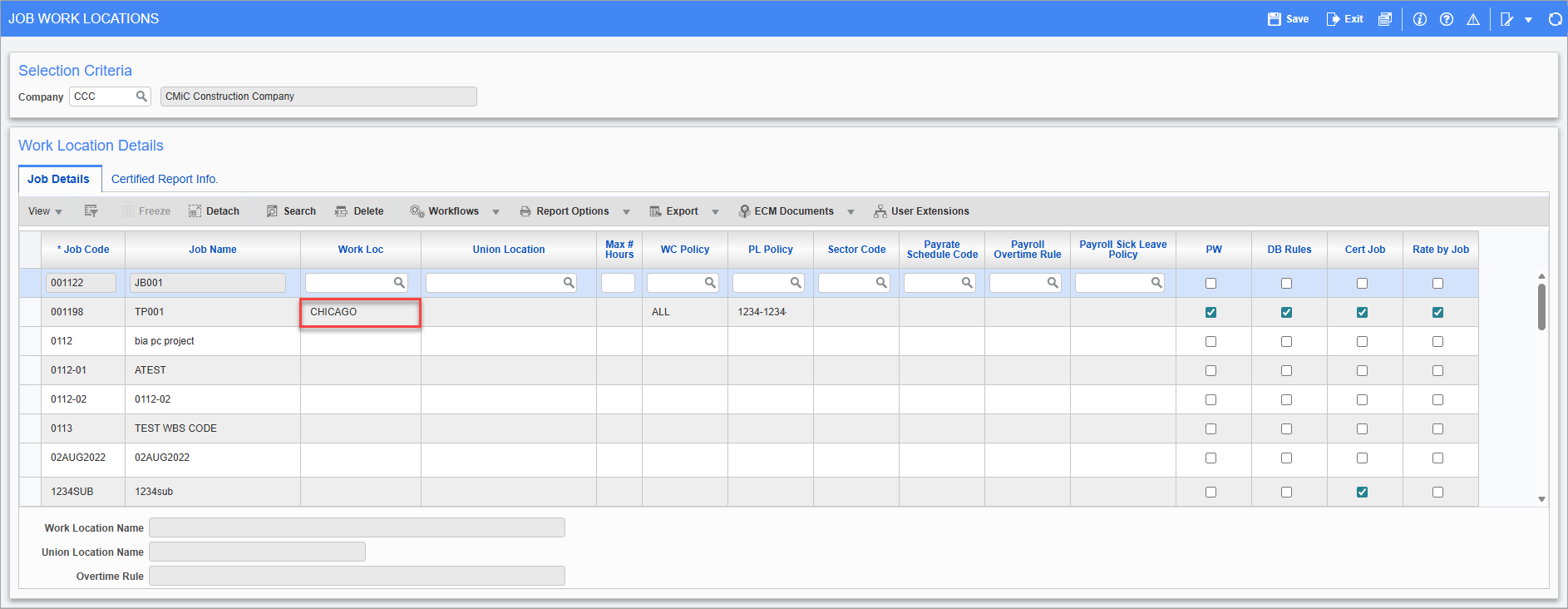Sort by WC Policy column header
Screen dimensions: 1568x609
(685, 250)
